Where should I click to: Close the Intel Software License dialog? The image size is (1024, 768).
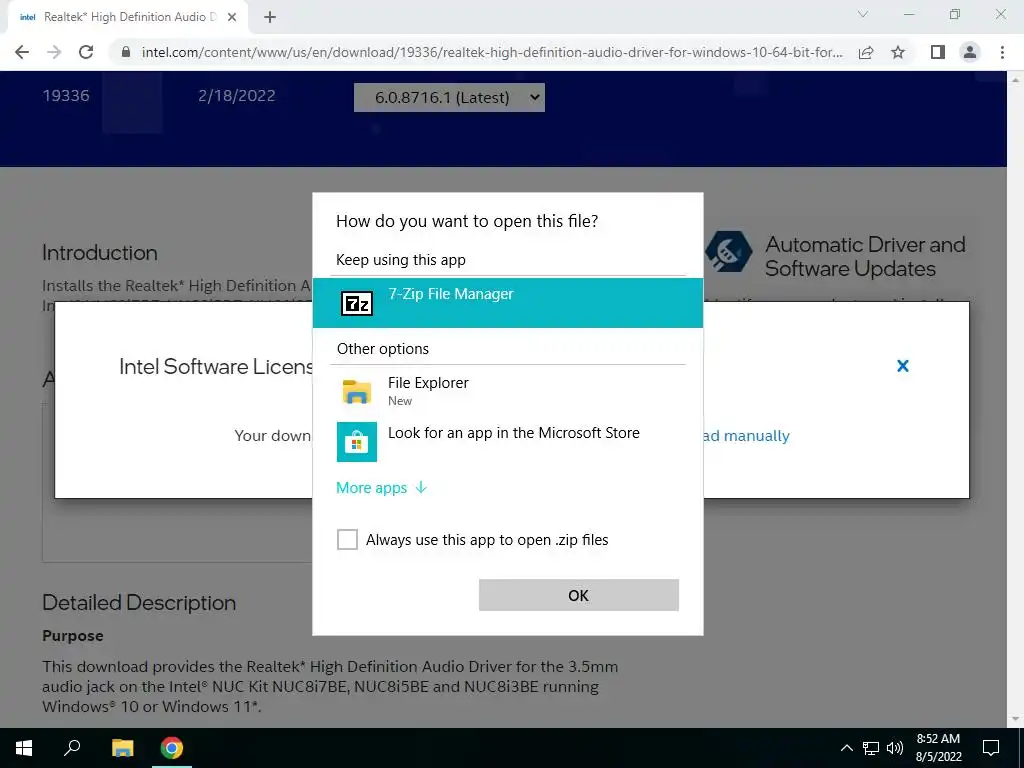903,366
